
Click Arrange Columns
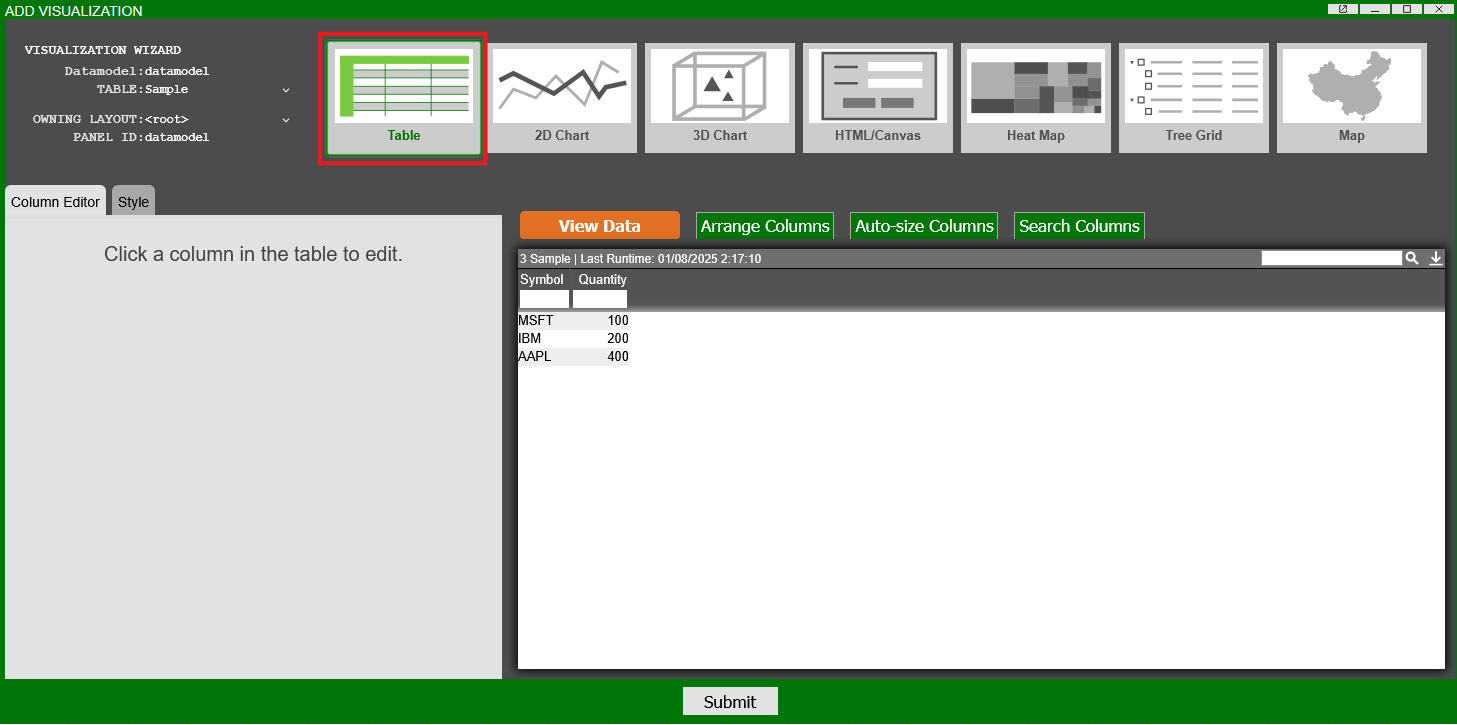tap(764, 225)
